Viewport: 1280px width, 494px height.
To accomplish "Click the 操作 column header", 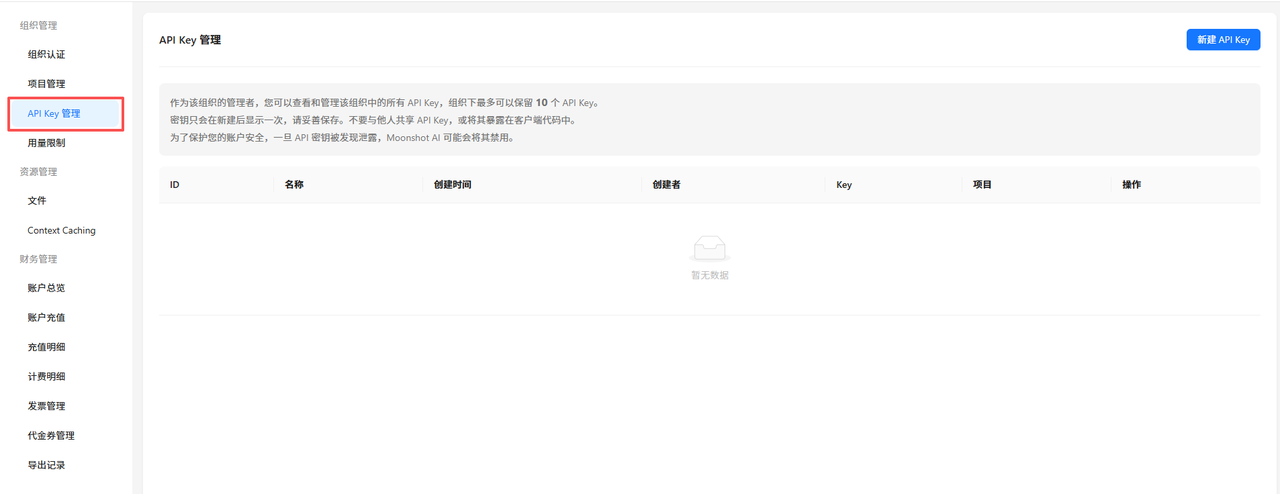I will coord(1131,185).
